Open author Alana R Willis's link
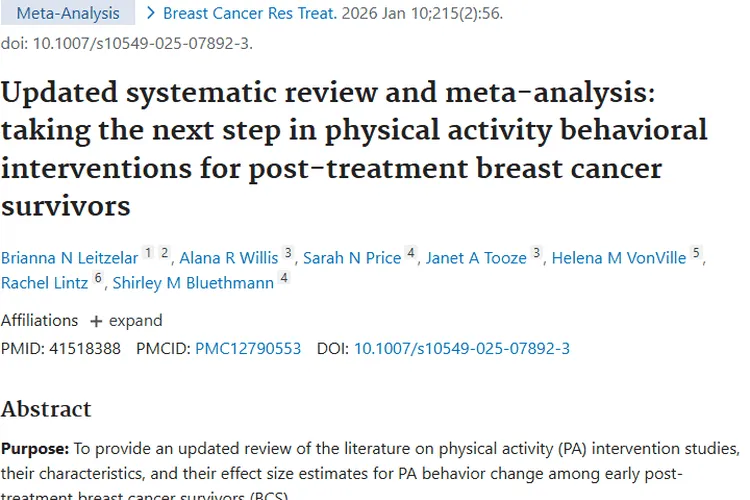Viewport: 750px width, 500px height. (x=229, y=258)
